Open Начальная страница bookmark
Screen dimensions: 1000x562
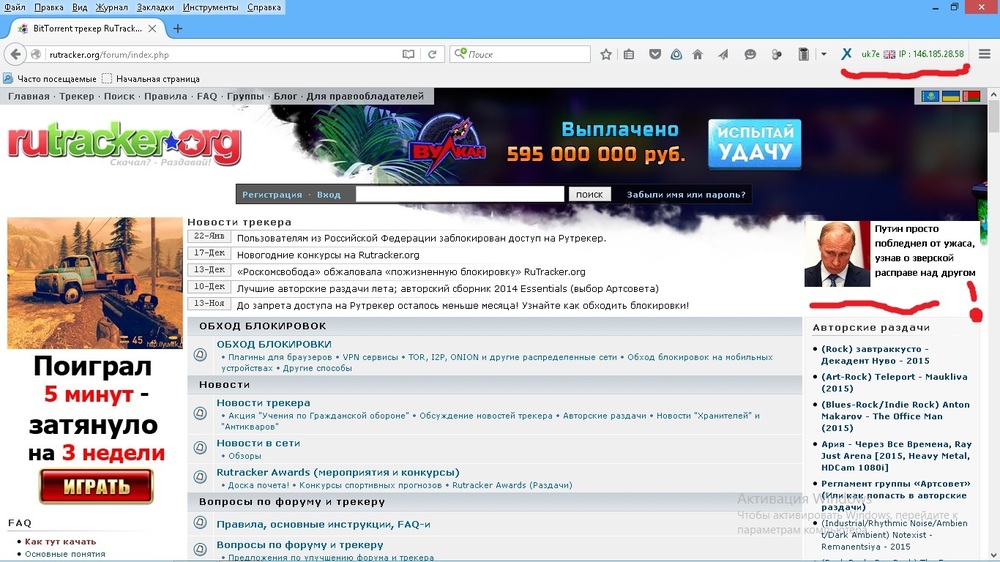coord(151,78)
